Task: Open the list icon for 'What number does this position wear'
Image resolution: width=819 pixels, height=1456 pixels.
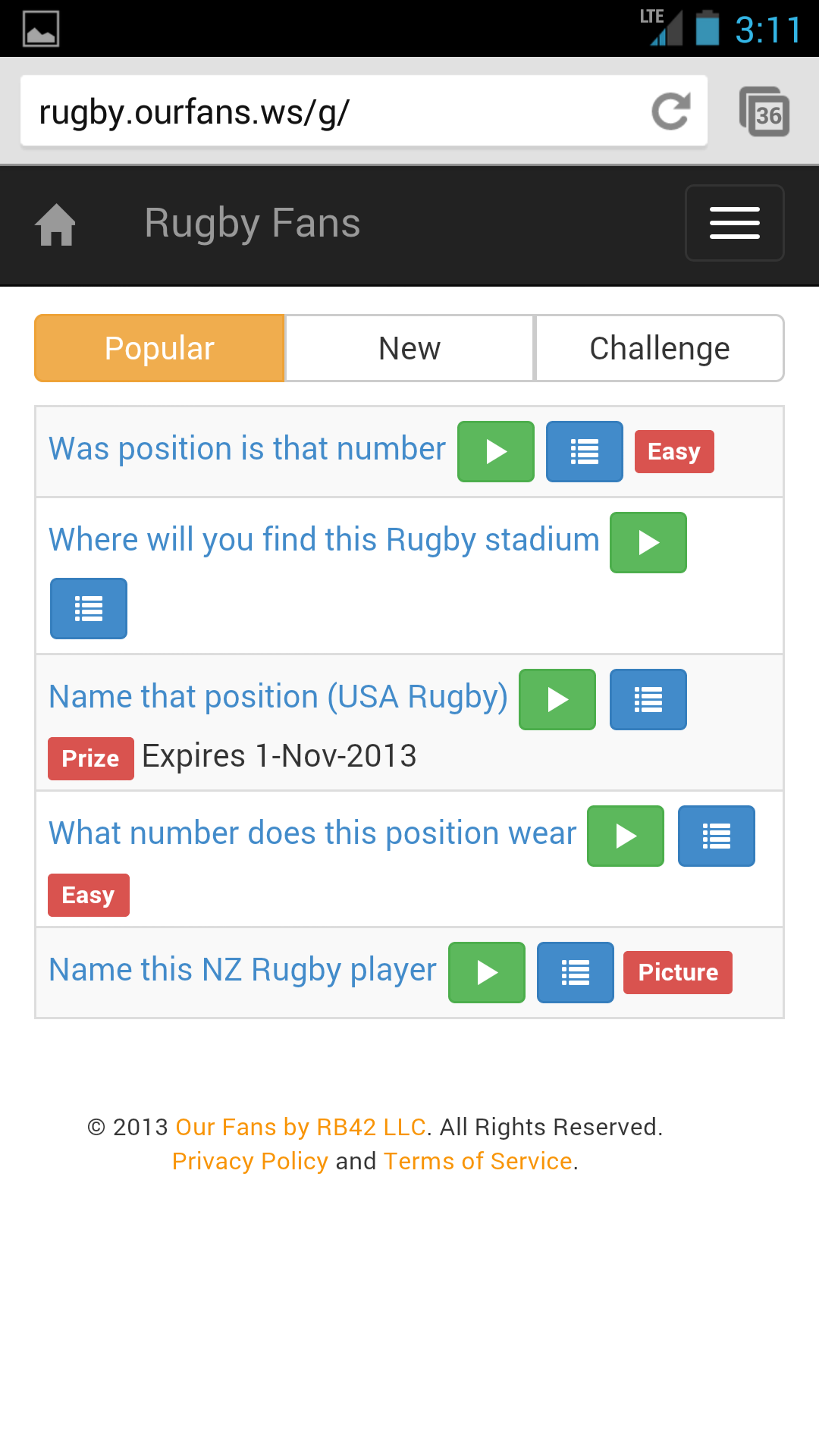Action: (x=716, y=836)
